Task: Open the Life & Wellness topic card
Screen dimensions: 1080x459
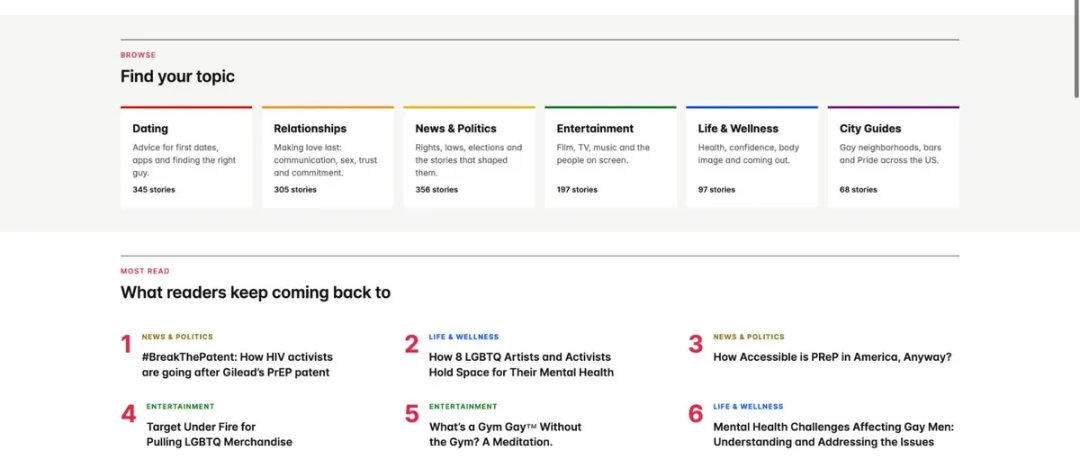Action: pos(752,157)
